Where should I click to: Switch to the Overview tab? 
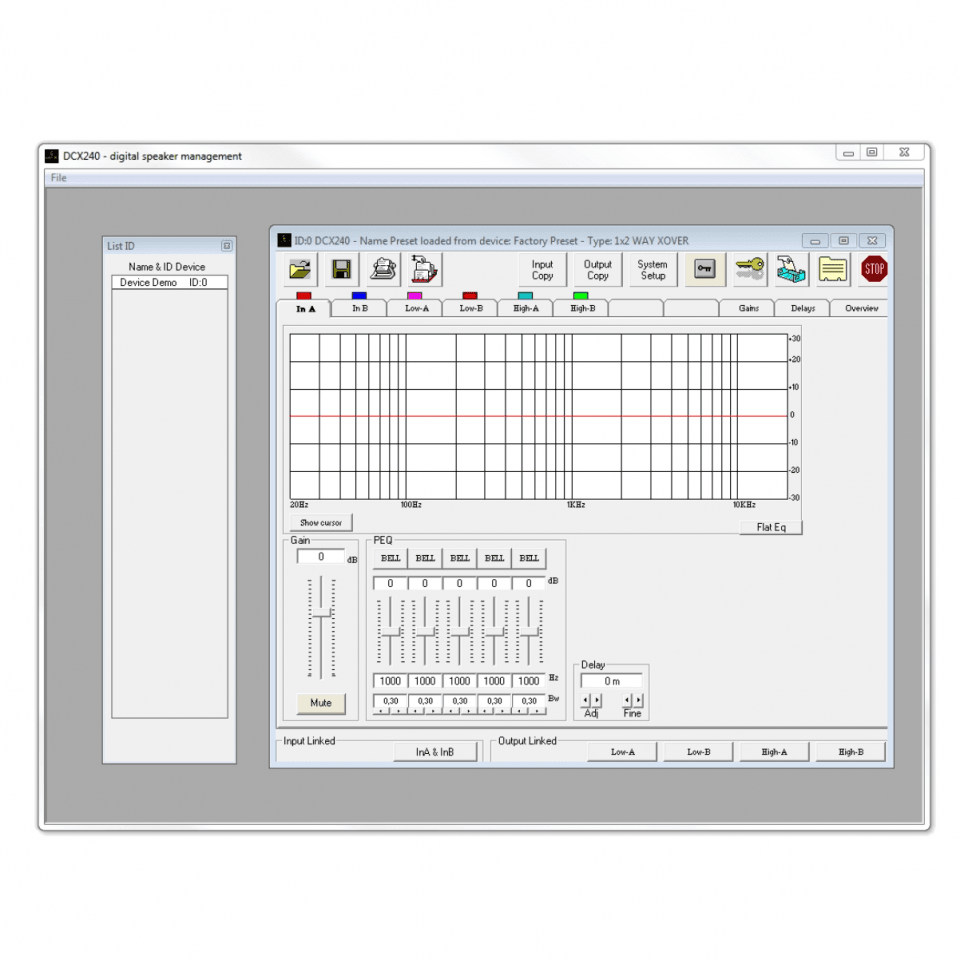point(861,308)
